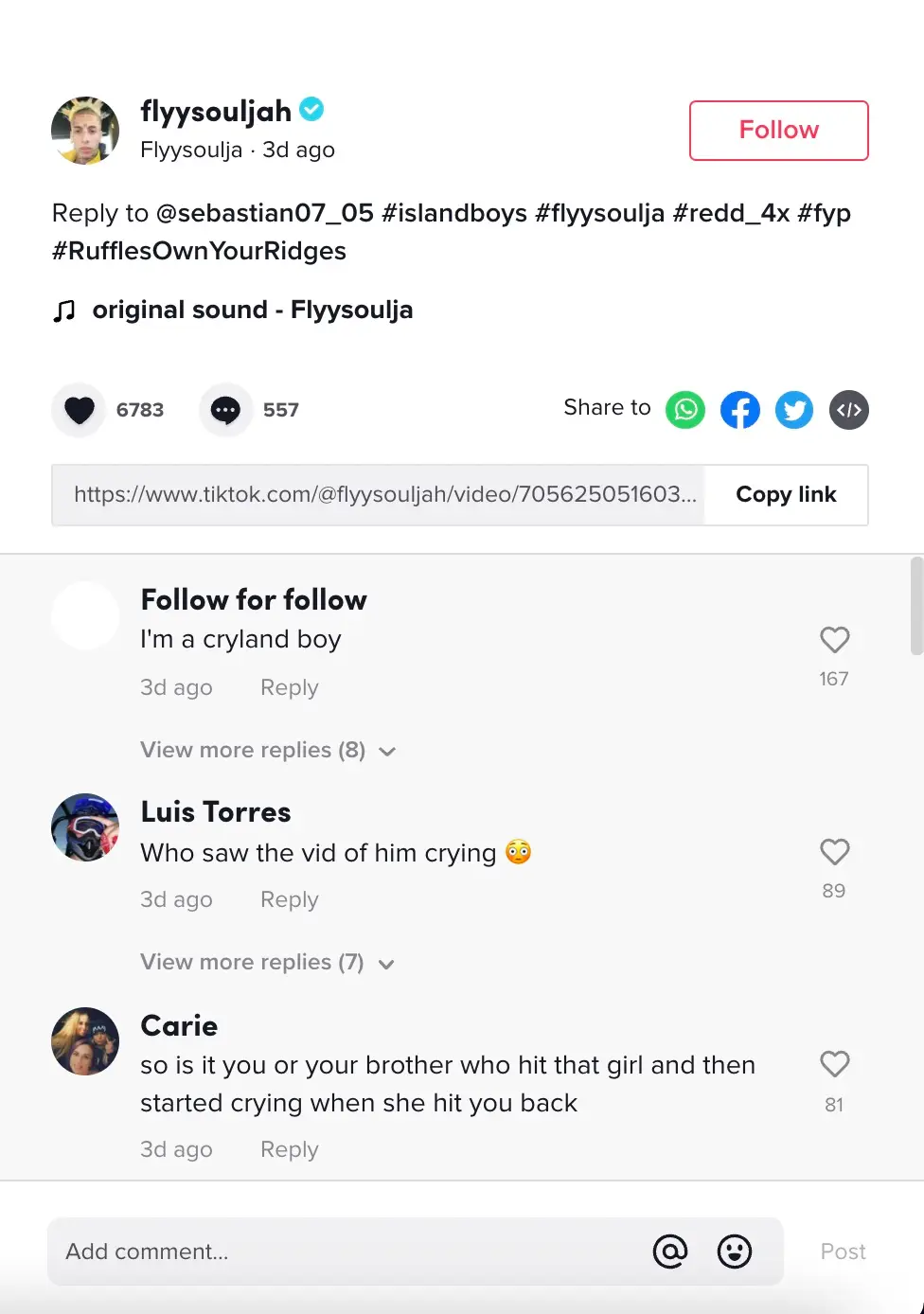The height and width of the screenshot is (1314, 924).
Task: Open Flyysoulja's verified badge
Action: (311, 109)
